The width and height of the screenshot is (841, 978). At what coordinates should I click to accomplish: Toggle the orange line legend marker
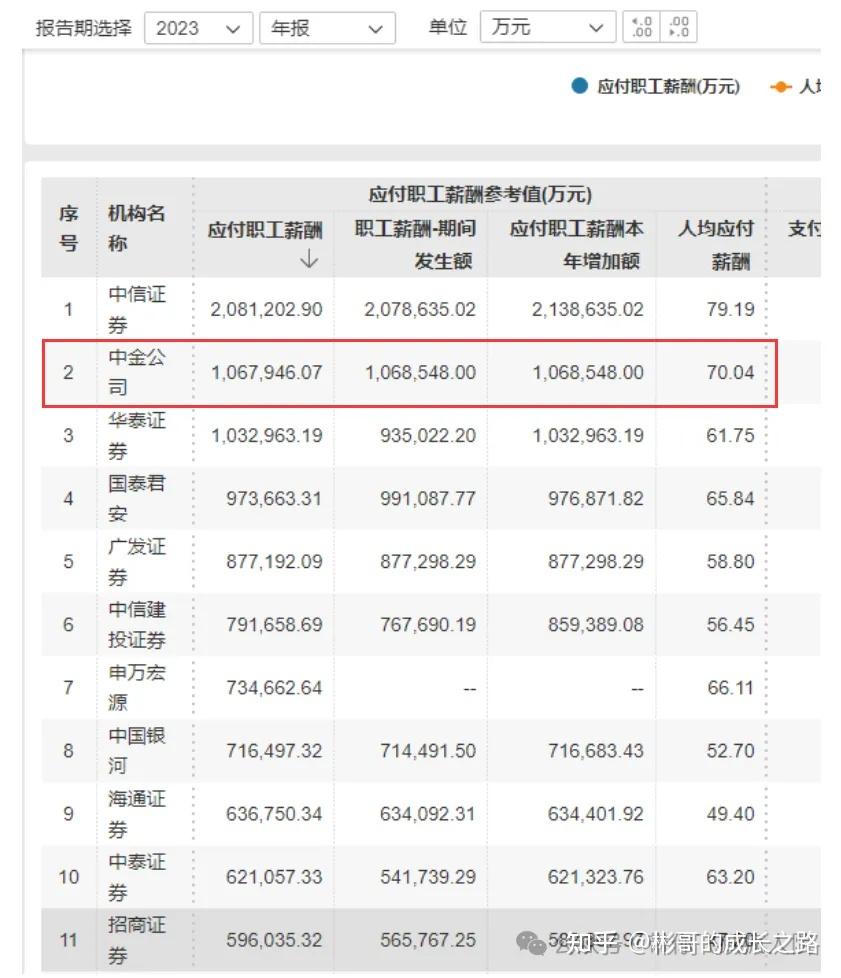(x=780, y=87)
